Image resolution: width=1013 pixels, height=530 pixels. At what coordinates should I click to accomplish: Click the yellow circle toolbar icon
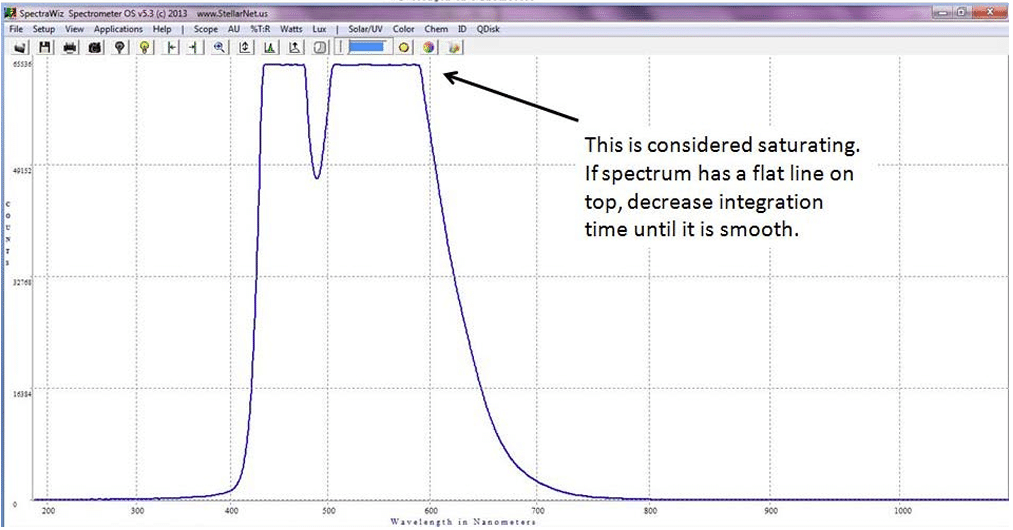pos(404,47)
